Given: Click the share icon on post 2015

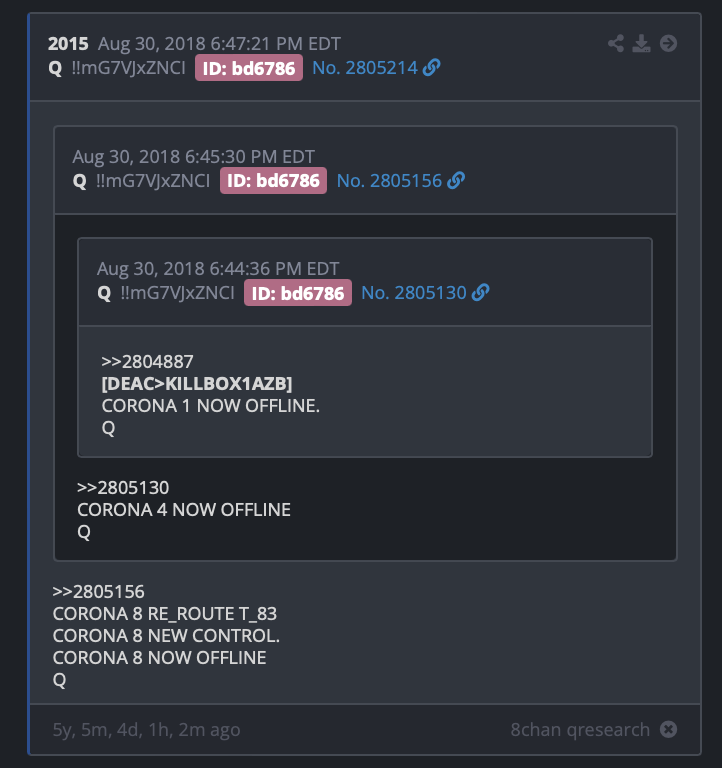Looking at the screenshot, I should pyautogui.click(x=616, y=43).
